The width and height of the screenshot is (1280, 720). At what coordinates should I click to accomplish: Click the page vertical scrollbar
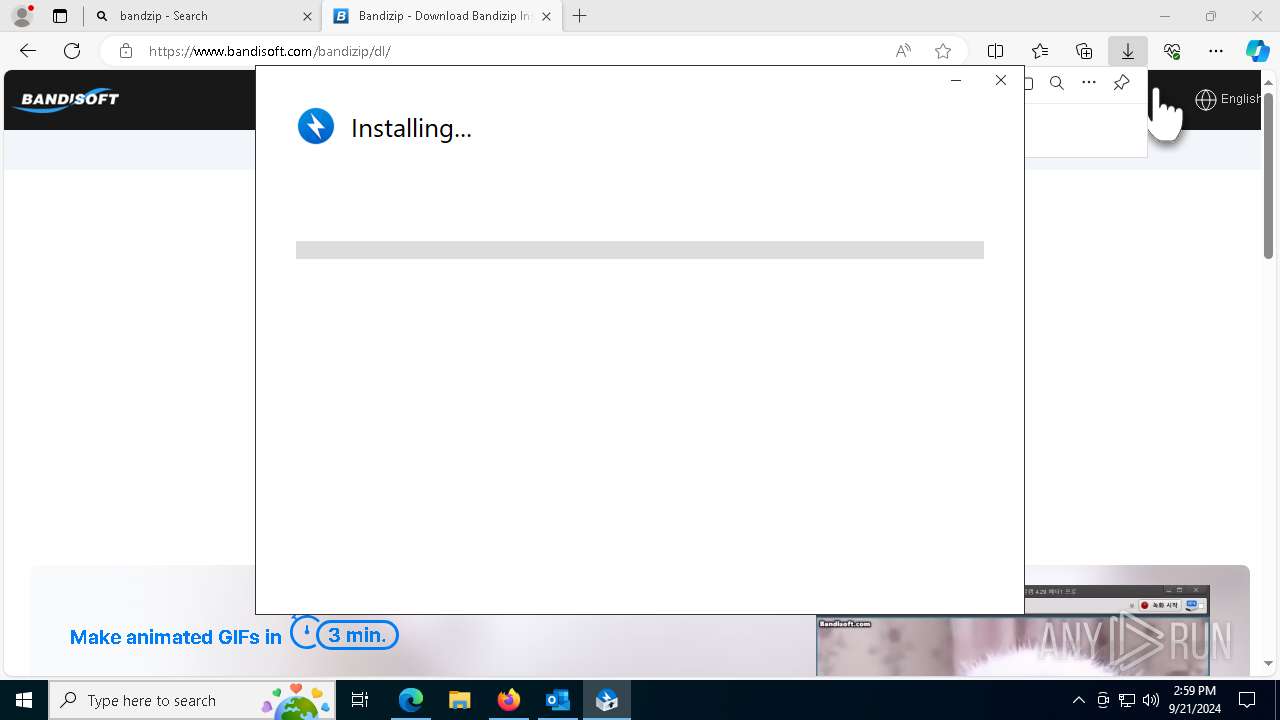(x=1268, y=175)
